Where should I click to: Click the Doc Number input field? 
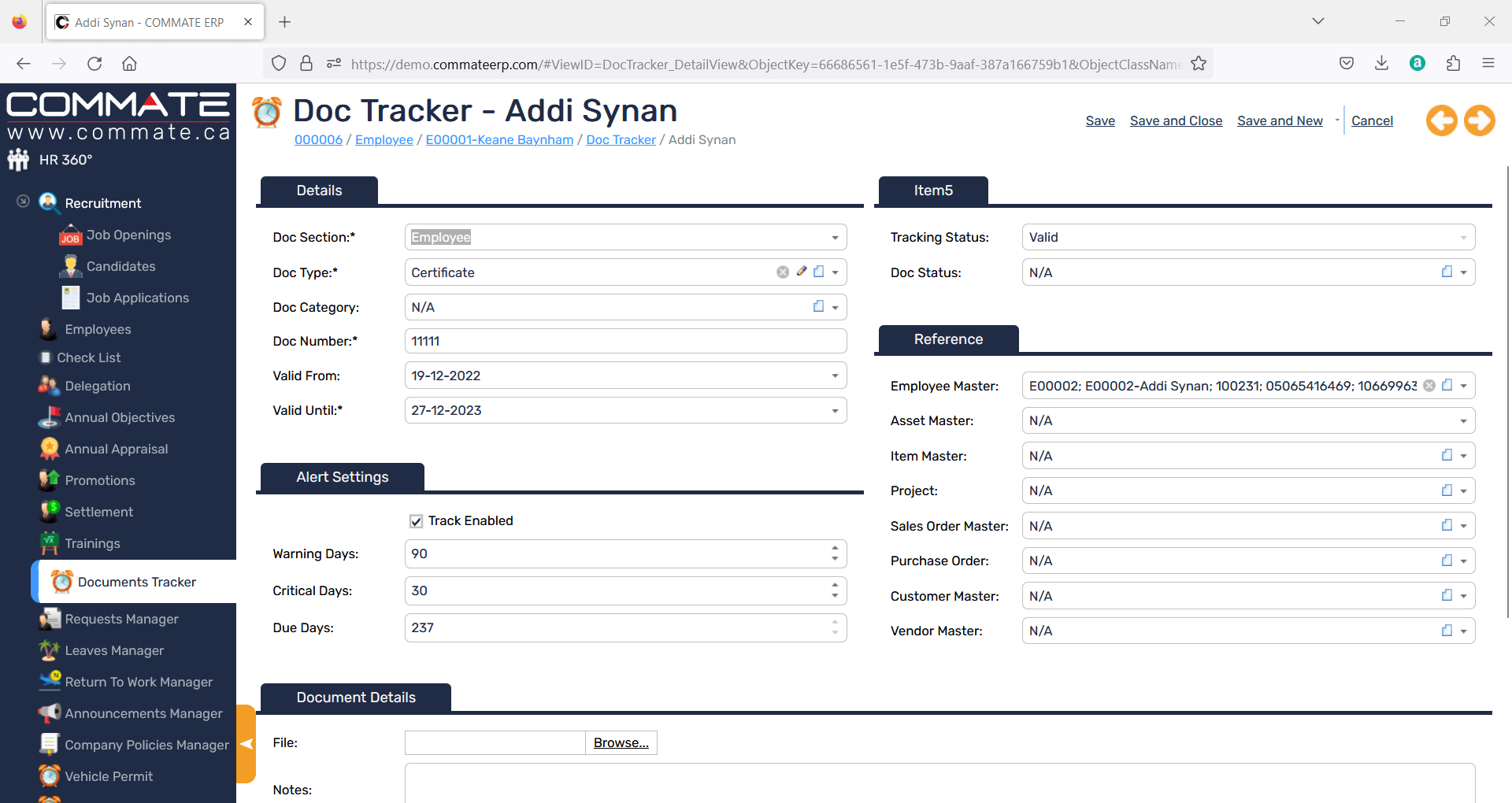coord(625,341)
